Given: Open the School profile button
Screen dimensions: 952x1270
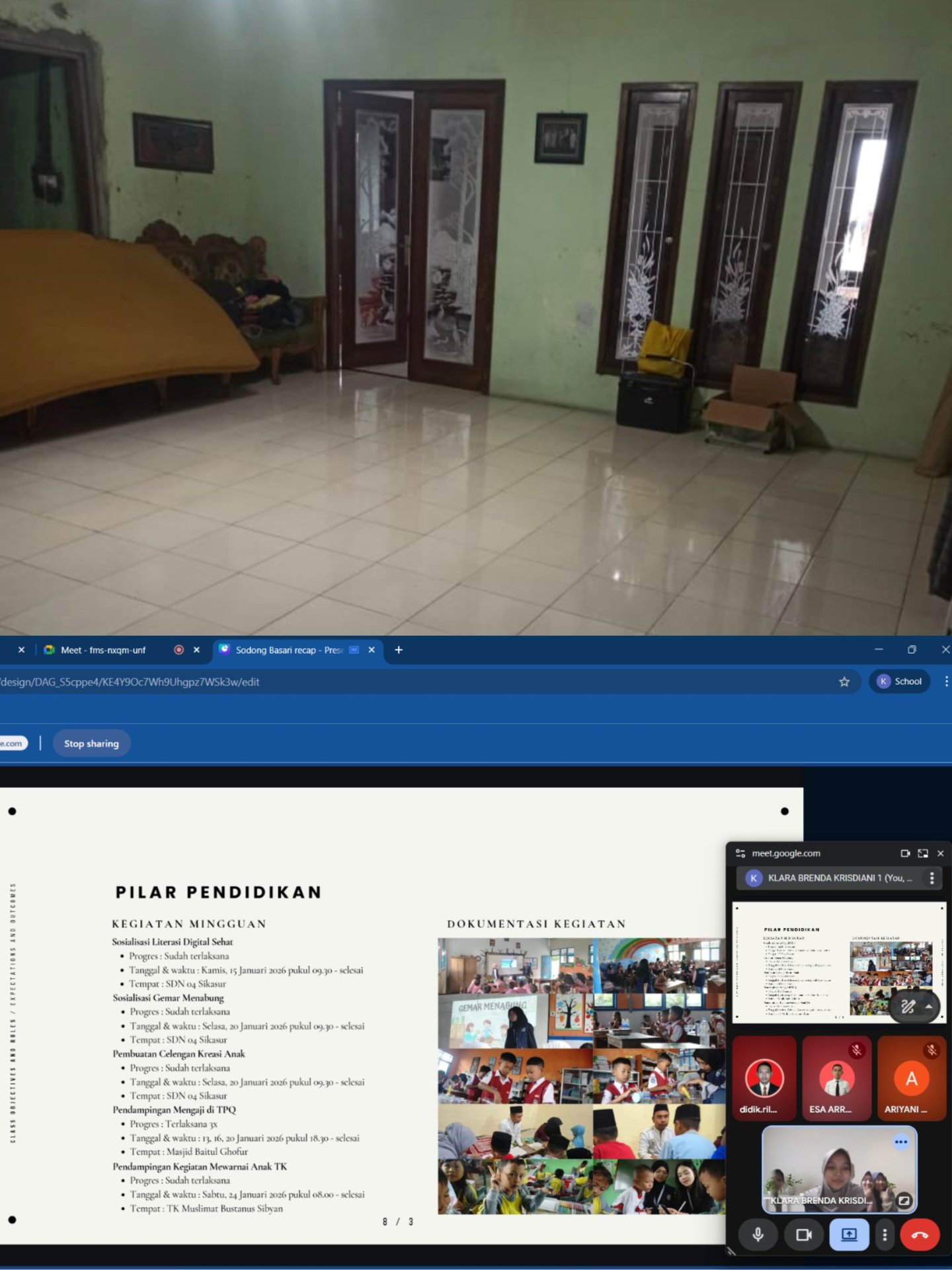Looking at the screenshot, I should click(x=899, y=681).
